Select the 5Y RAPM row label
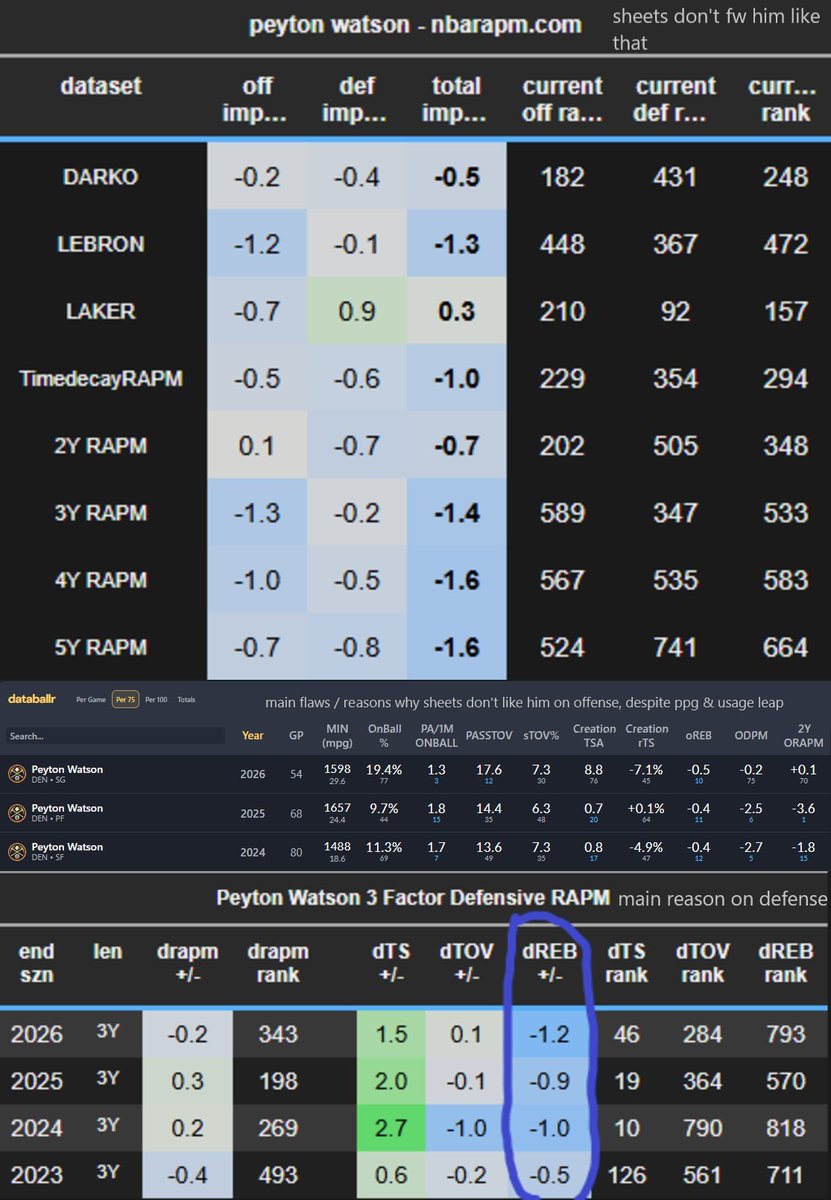The image size is (831, 1200). tap(99, 647)
